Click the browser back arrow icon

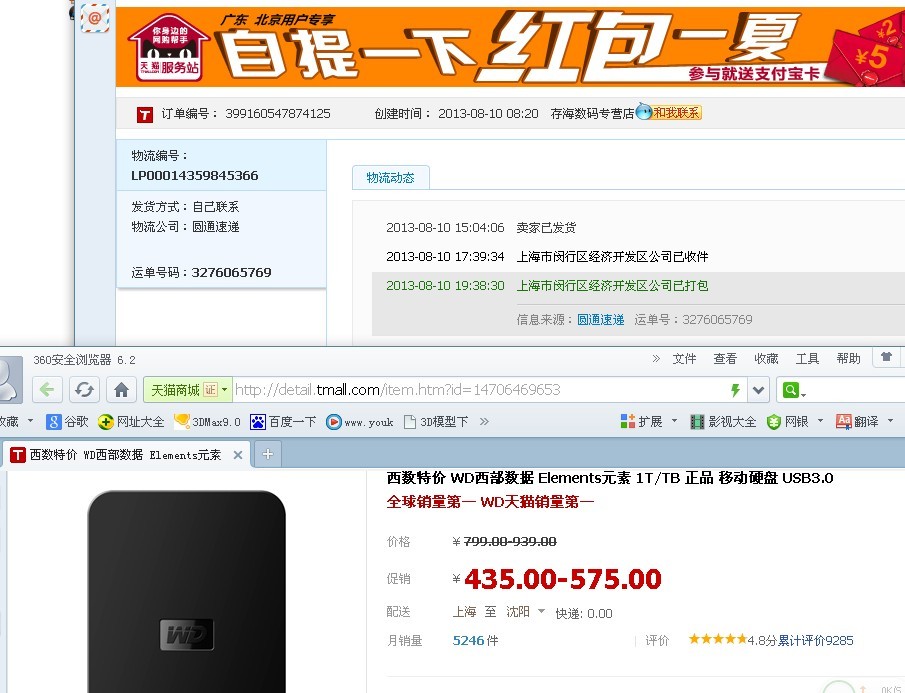point(47,389)
